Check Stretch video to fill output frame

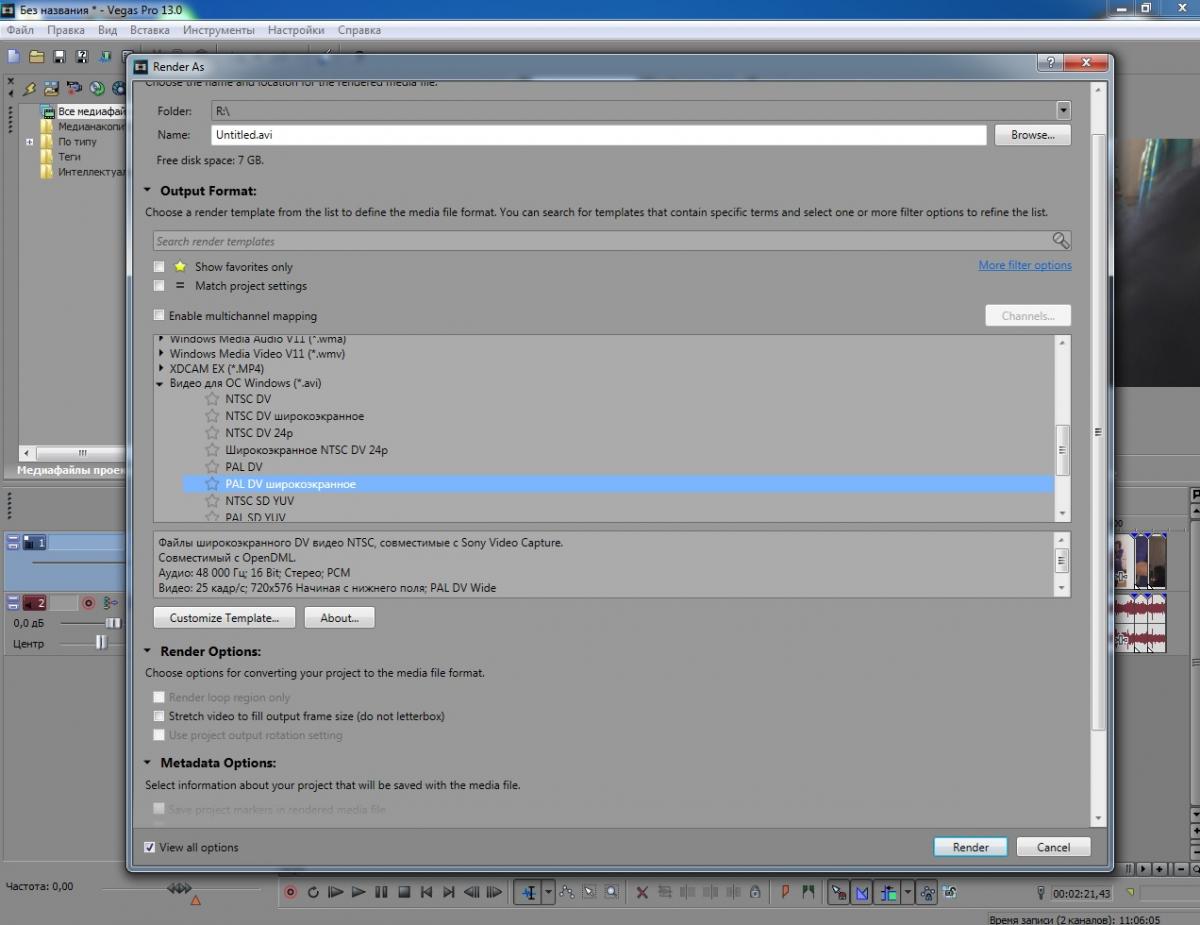159,716
